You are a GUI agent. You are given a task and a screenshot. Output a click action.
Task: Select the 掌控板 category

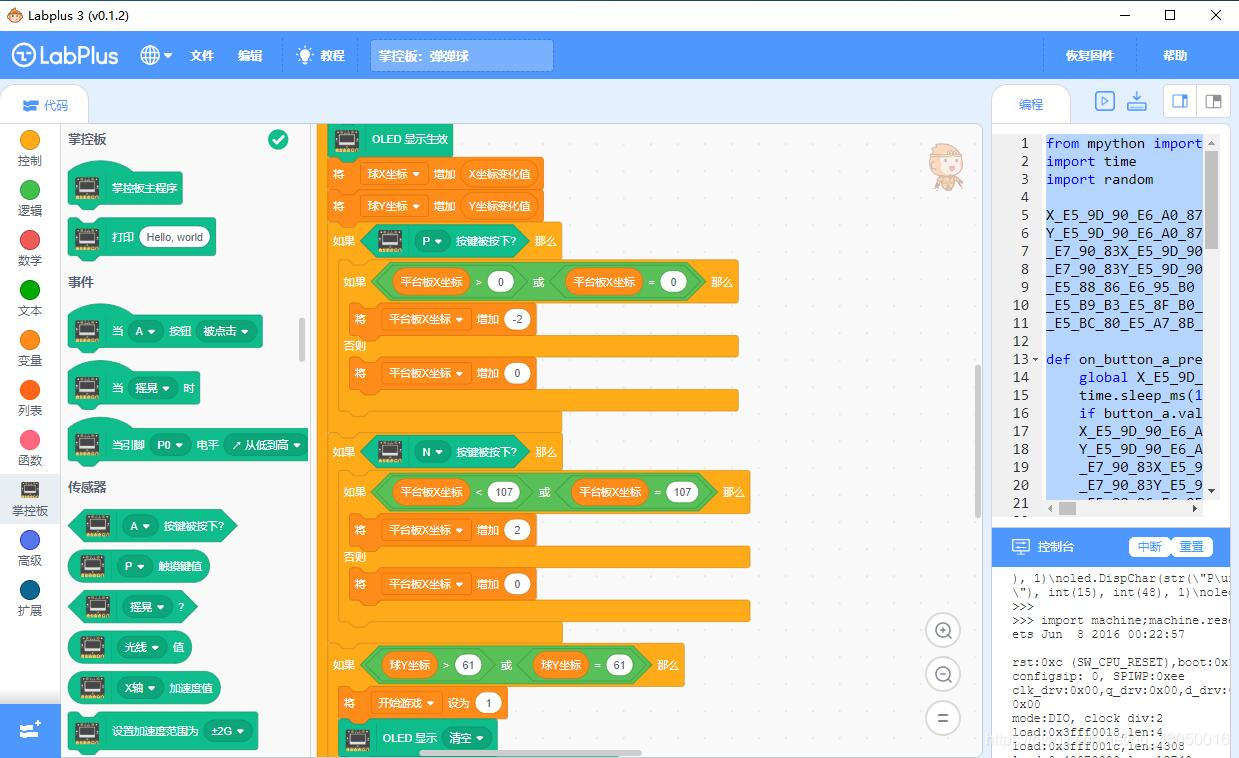coord(30,499)
